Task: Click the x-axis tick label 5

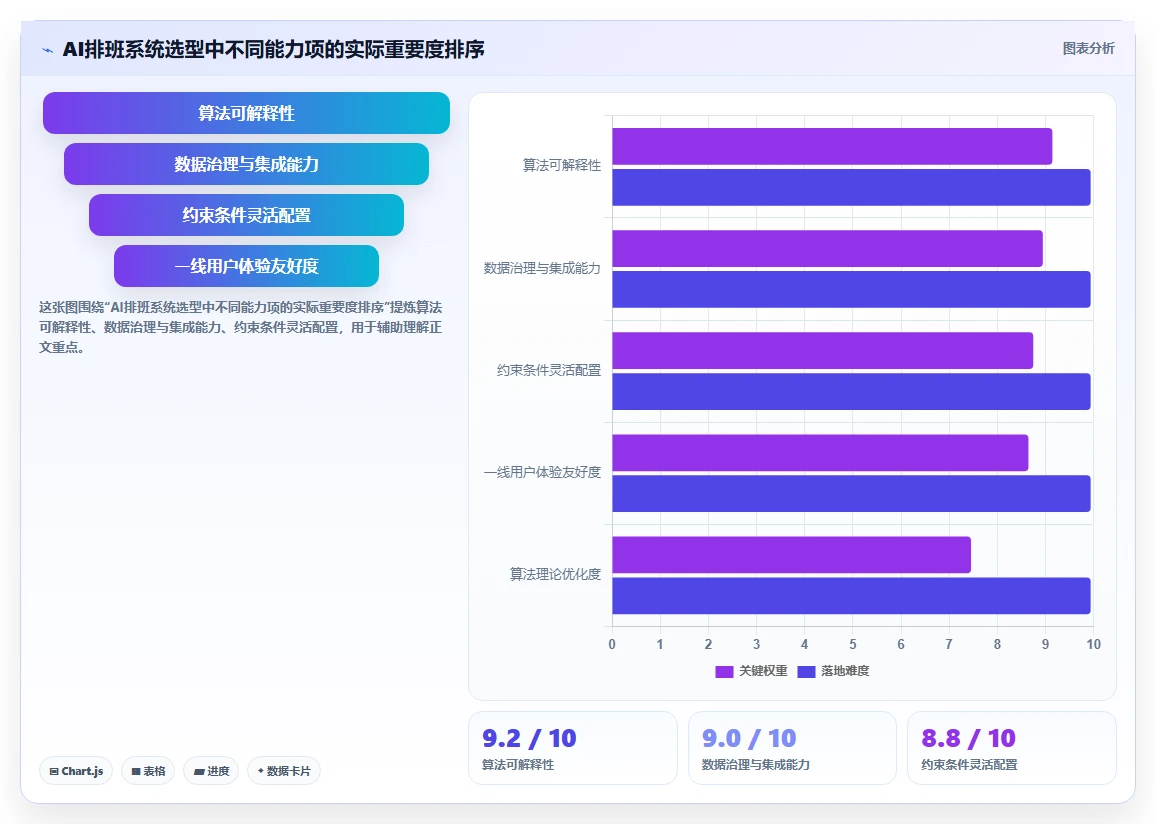Action: tap(853, 644)
